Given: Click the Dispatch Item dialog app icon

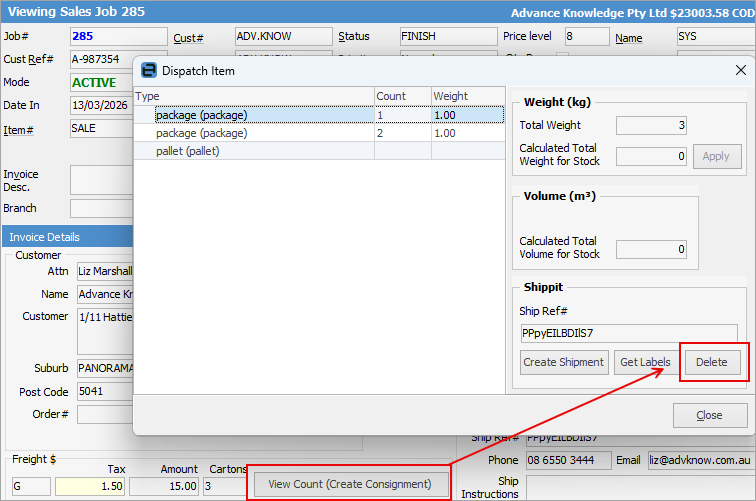Looking at the screenshot, I should 149,70.
